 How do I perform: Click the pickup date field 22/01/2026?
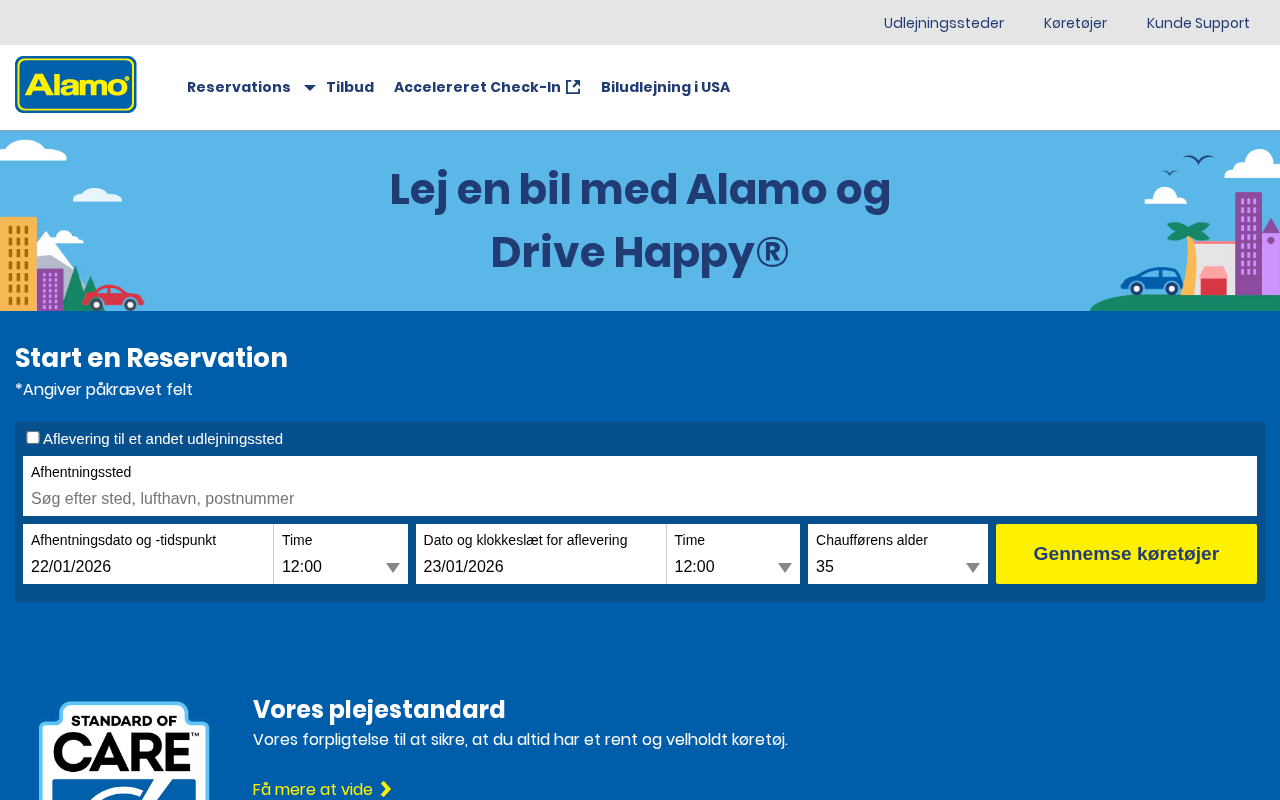coord(148,554)
